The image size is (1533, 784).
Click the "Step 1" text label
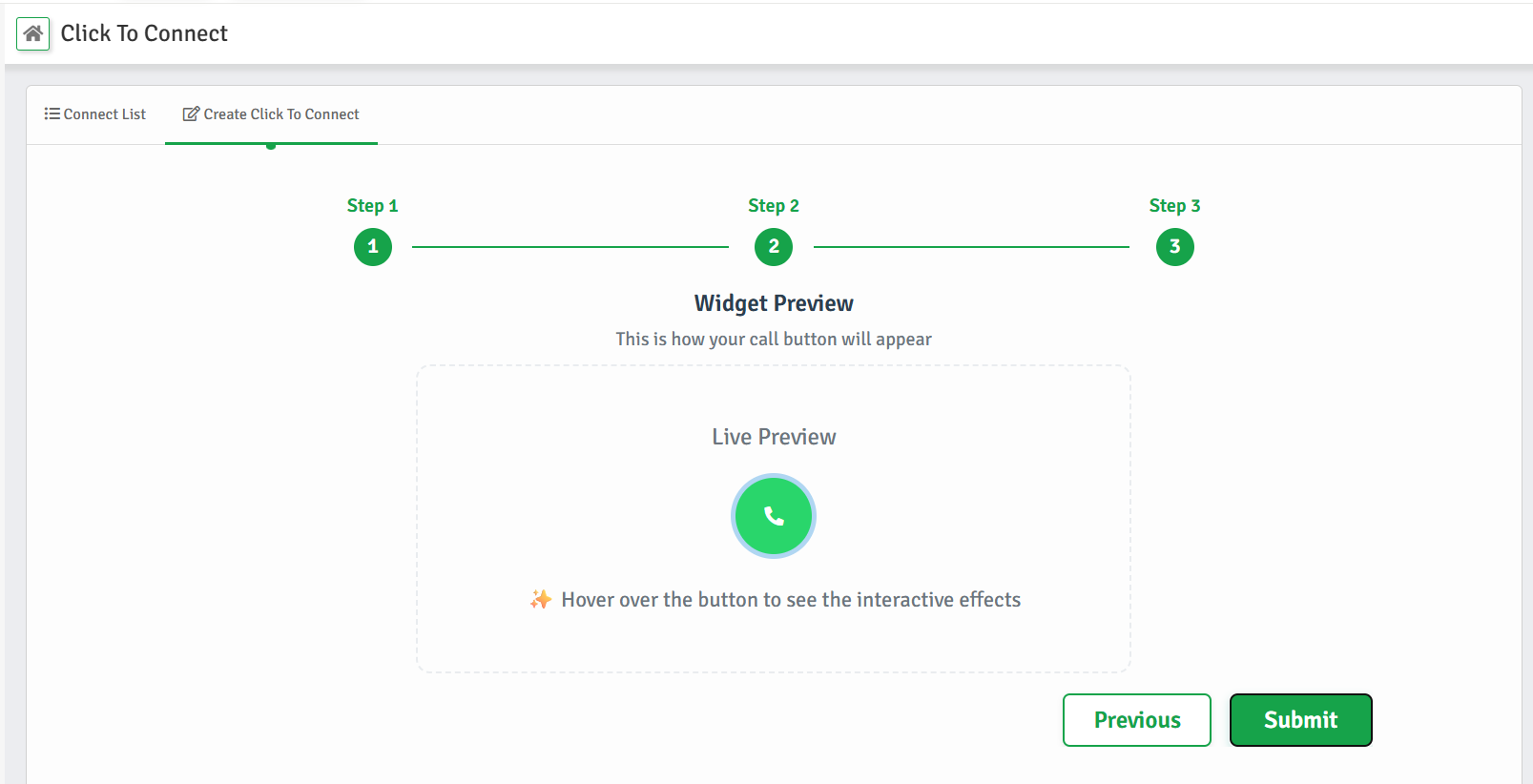click(x=372, y=206)
